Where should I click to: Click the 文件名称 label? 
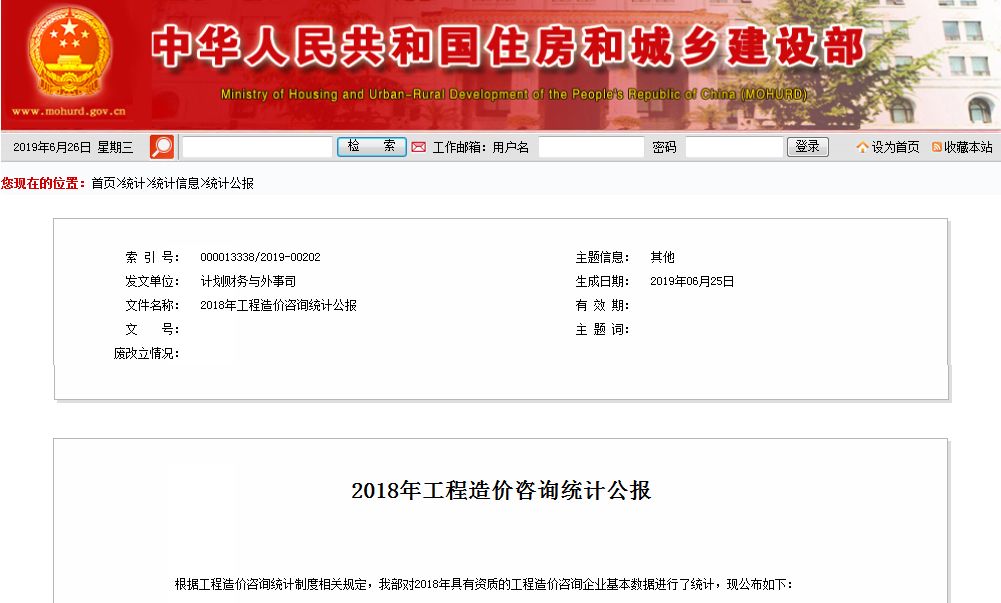152,306
